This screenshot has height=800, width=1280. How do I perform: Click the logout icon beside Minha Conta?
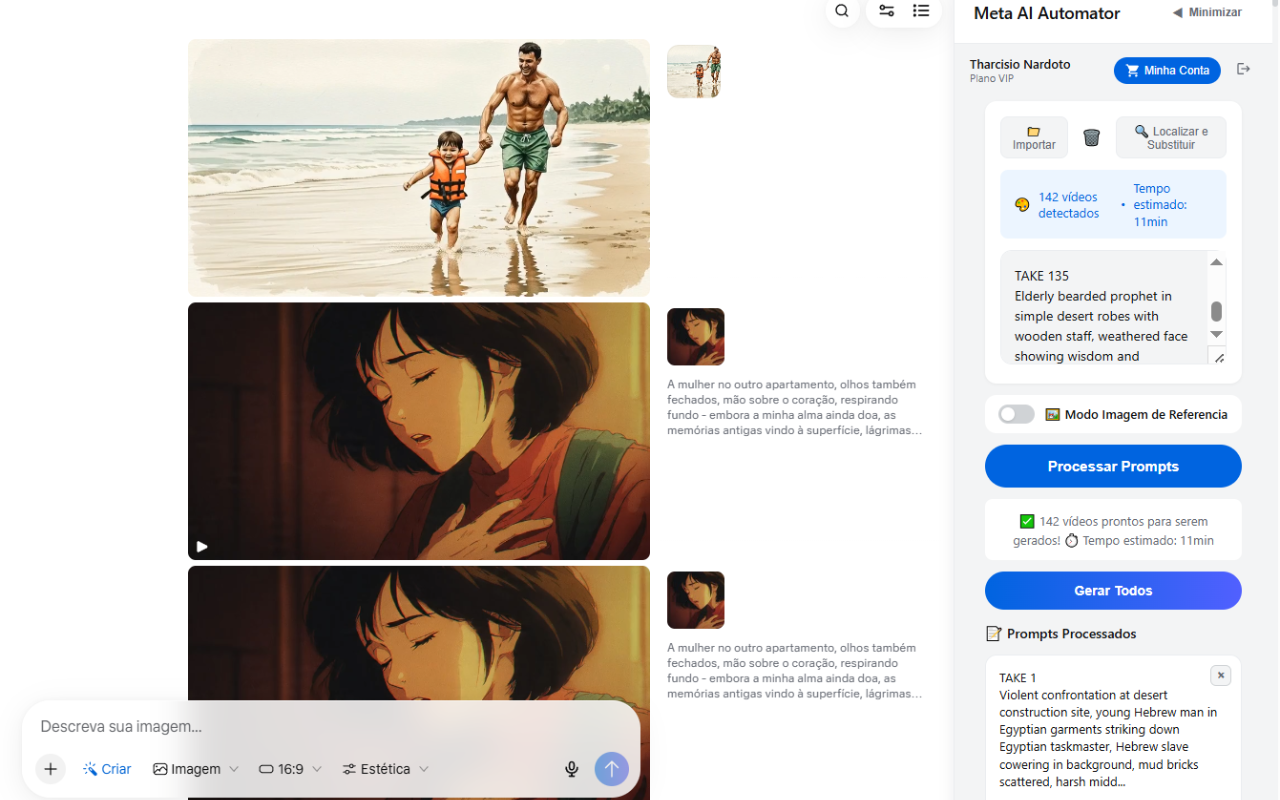(1243, 70)
